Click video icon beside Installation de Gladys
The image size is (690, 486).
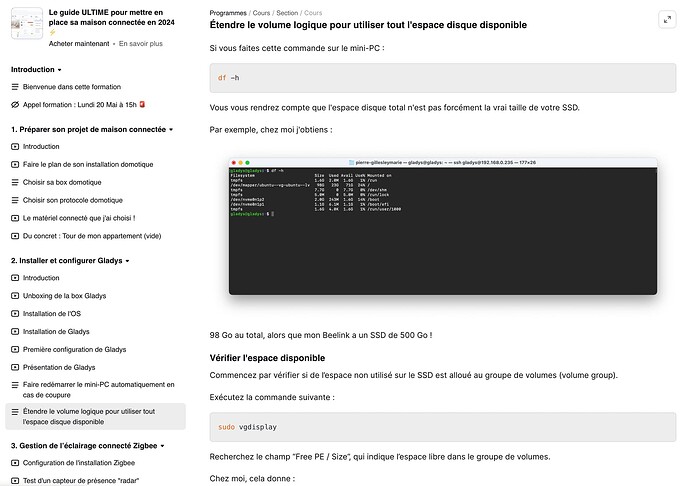tap(15, 331)
